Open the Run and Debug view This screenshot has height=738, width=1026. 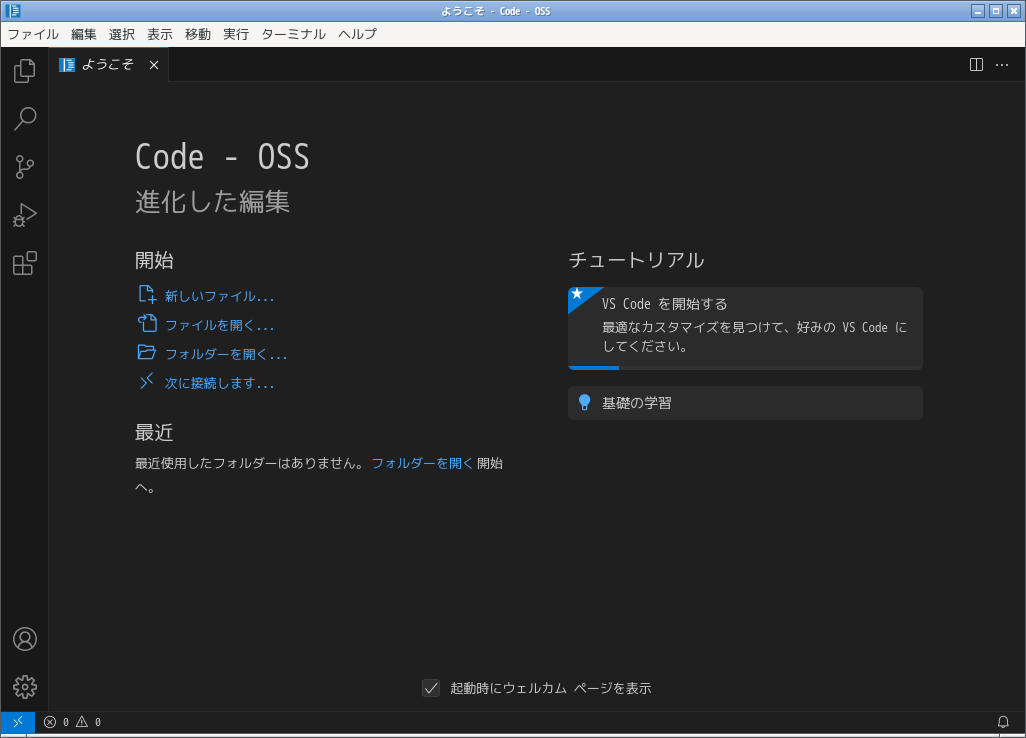(x=24, y=215)
